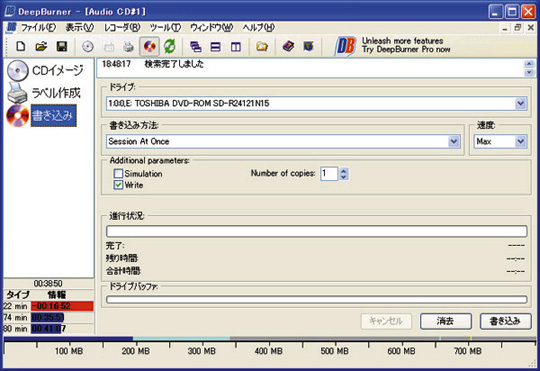Uncheck the Write checkbox
Image resolution: width=540 pixels, height=371 pixels.
tap(118, 185)
